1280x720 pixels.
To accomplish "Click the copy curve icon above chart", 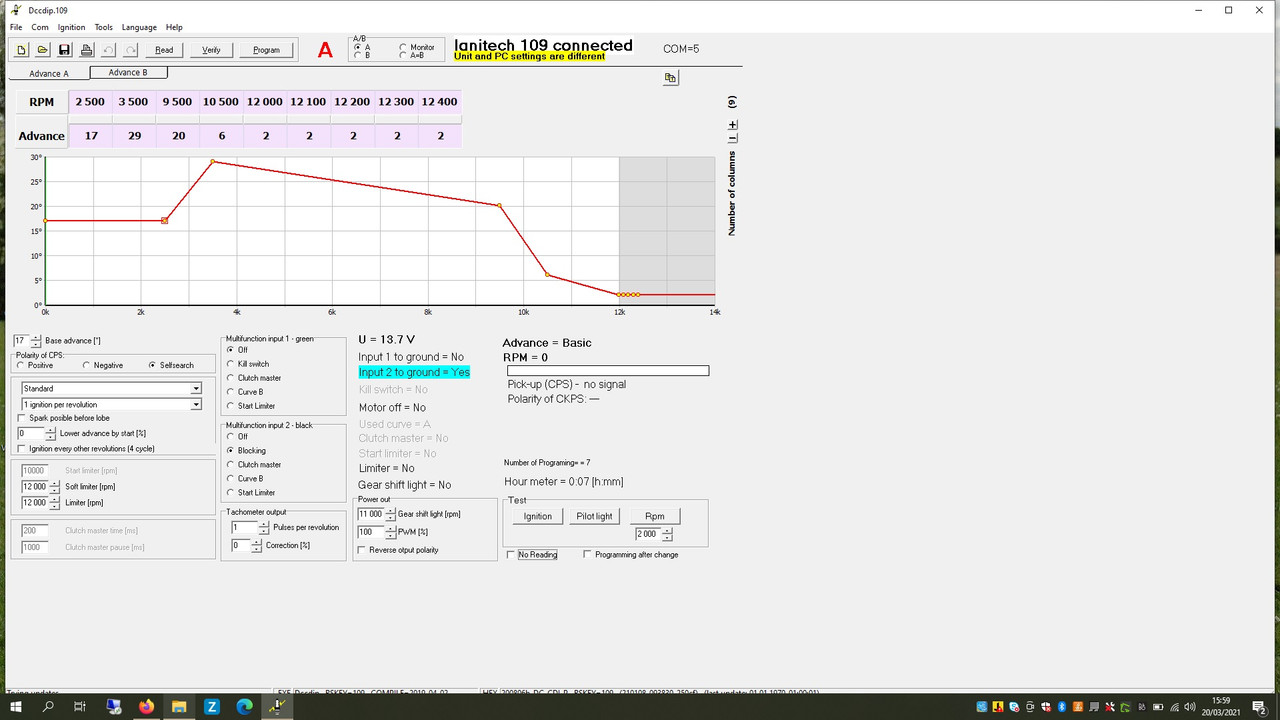I will 671,78.
